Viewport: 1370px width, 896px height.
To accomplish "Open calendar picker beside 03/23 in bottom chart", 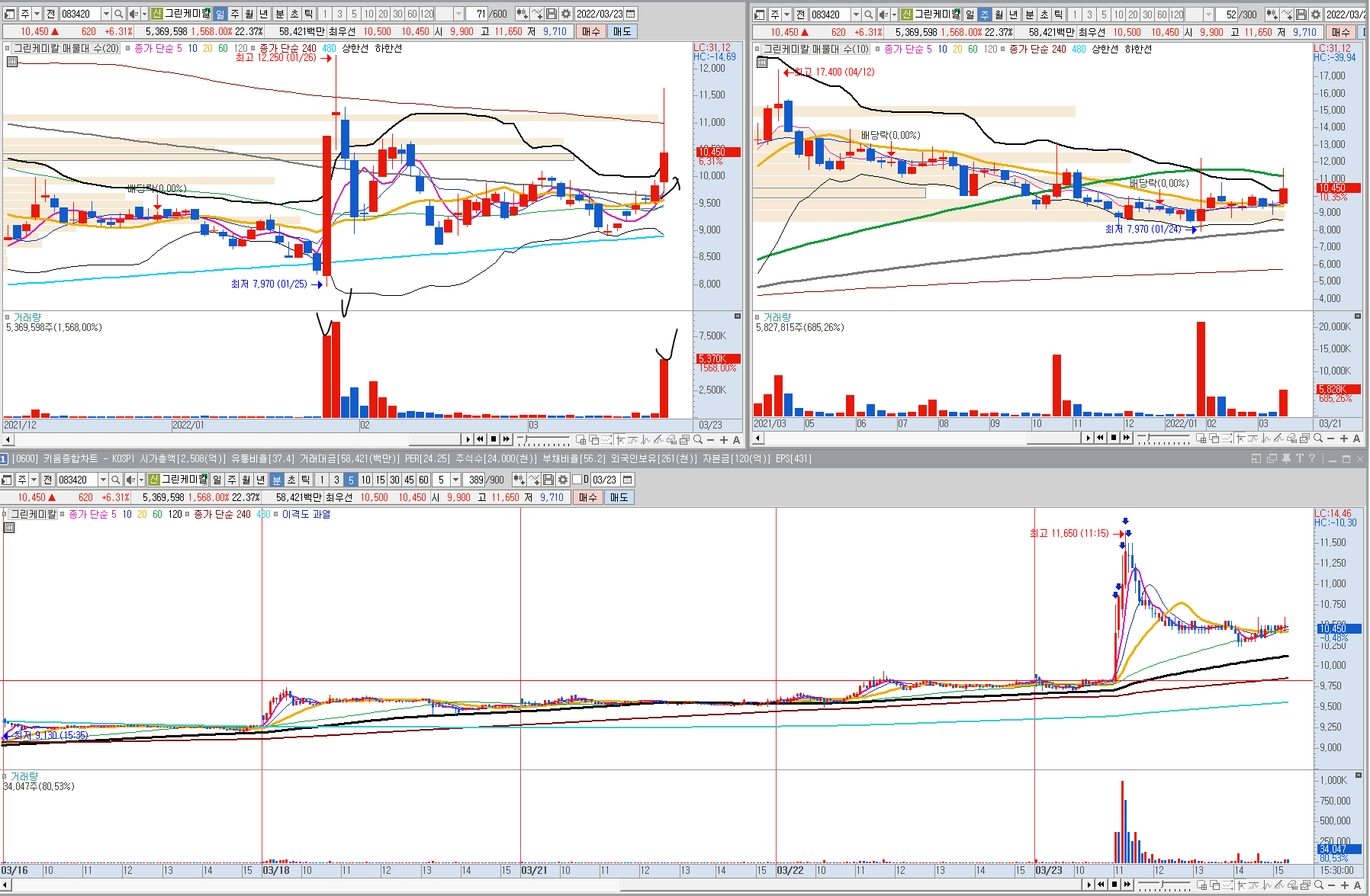I will pyautogui.click(x=628, y=480).
